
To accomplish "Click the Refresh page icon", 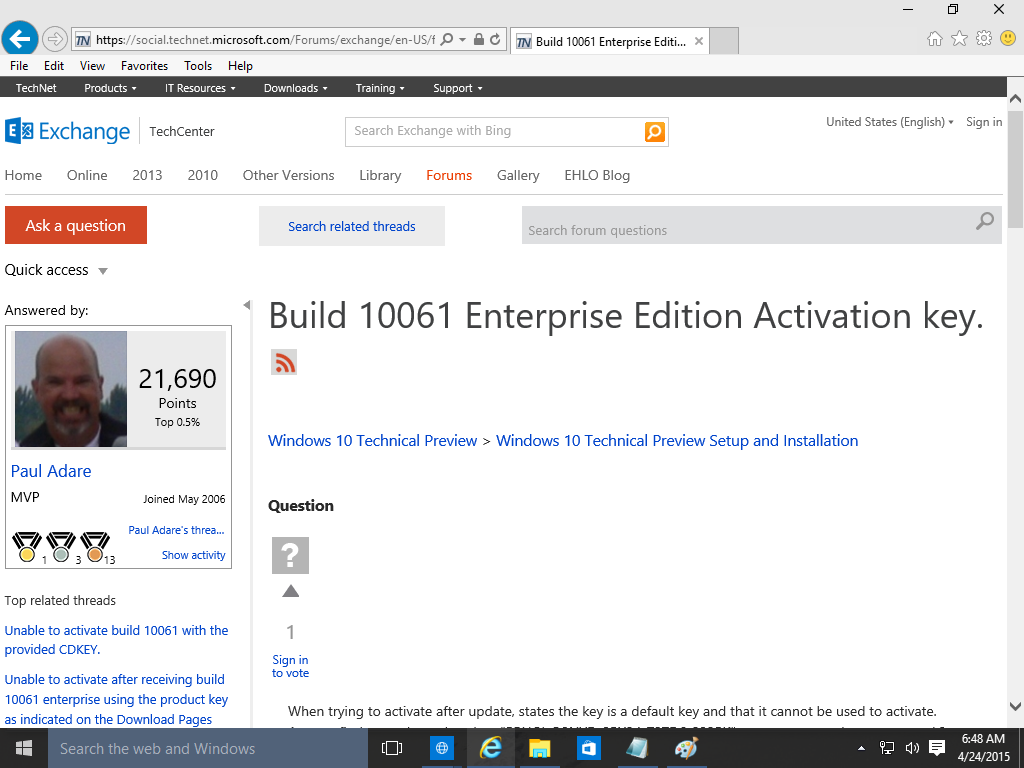I will point(495,39).
